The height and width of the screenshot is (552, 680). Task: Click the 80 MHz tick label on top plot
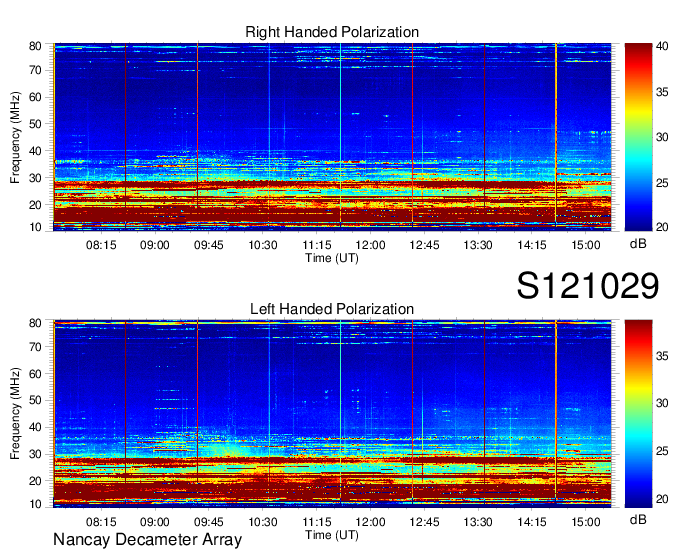point(35,46)
